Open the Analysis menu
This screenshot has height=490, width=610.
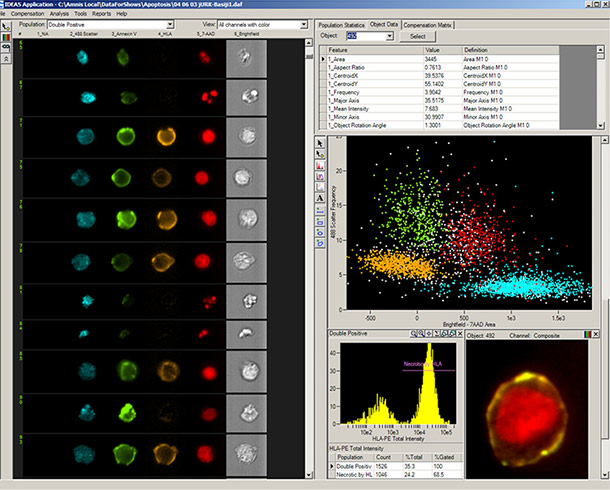pyautogui.click(x=59, y=14)
